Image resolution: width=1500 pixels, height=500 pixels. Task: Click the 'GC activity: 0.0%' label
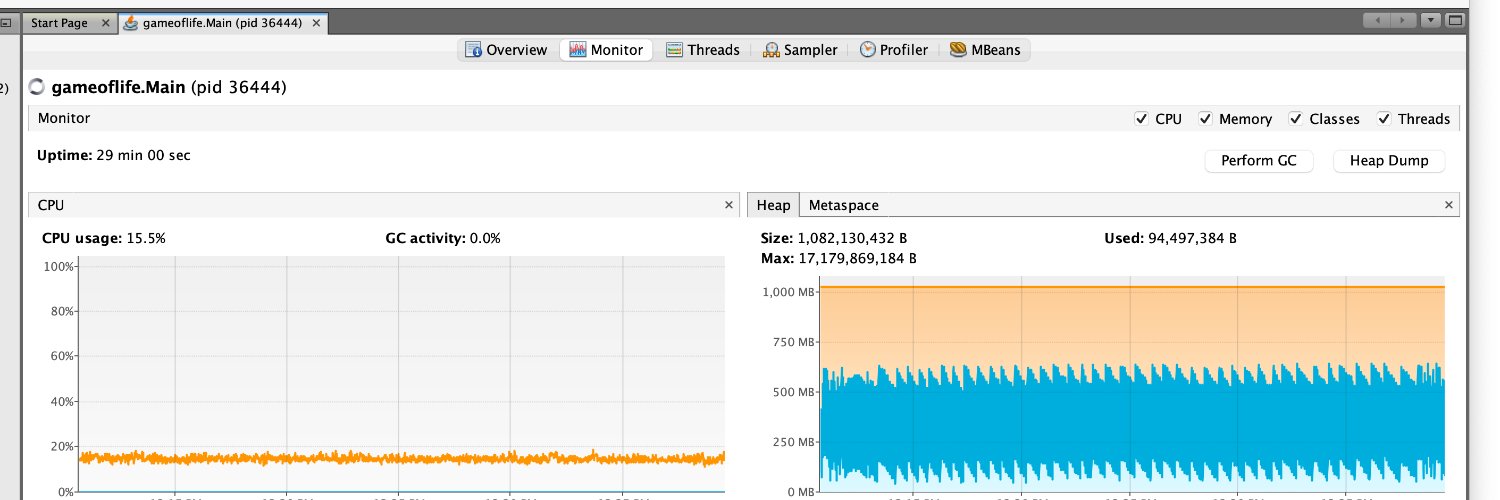tap(443, 238)
